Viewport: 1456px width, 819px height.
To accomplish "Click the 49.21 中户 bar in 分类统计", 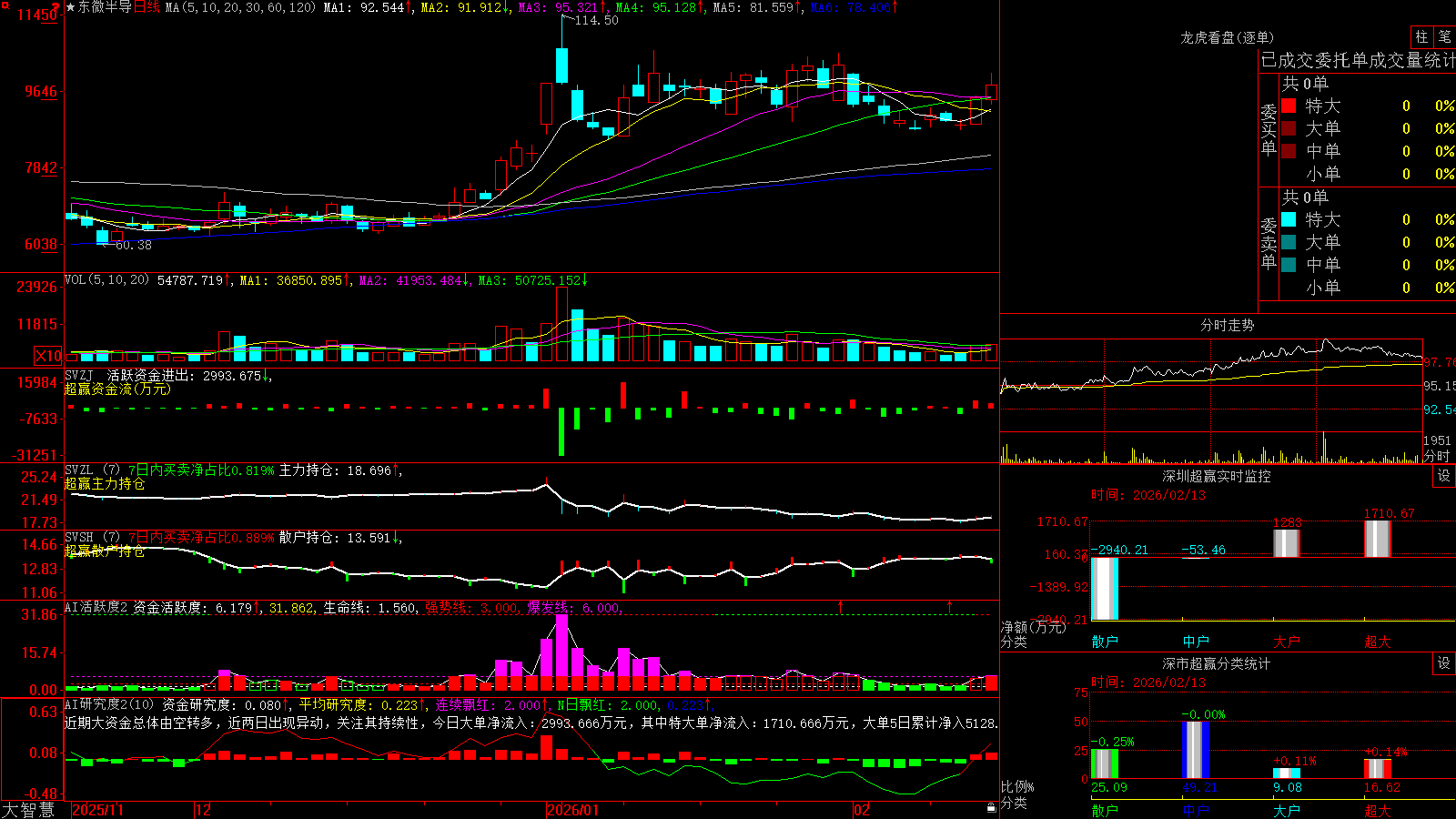I will (x=1196, y=750).
